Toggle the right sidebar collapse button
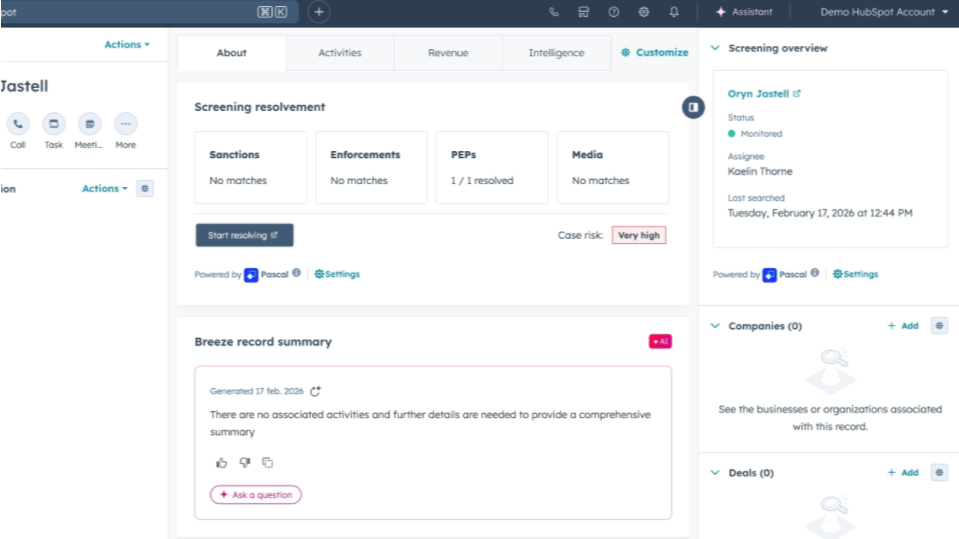This screenshot has width=959, height=539. pos(693,107)
